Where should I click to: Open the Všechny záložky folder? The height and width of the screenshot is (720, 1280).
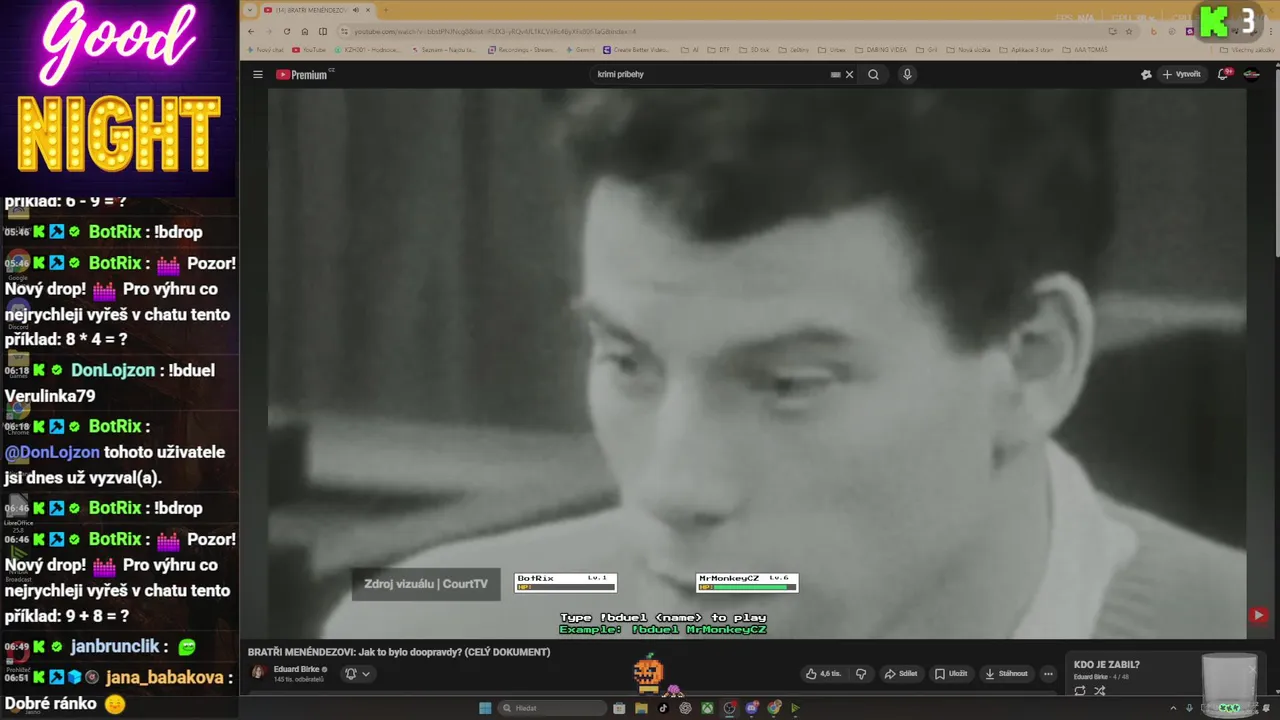click(x=1247, y=49)
